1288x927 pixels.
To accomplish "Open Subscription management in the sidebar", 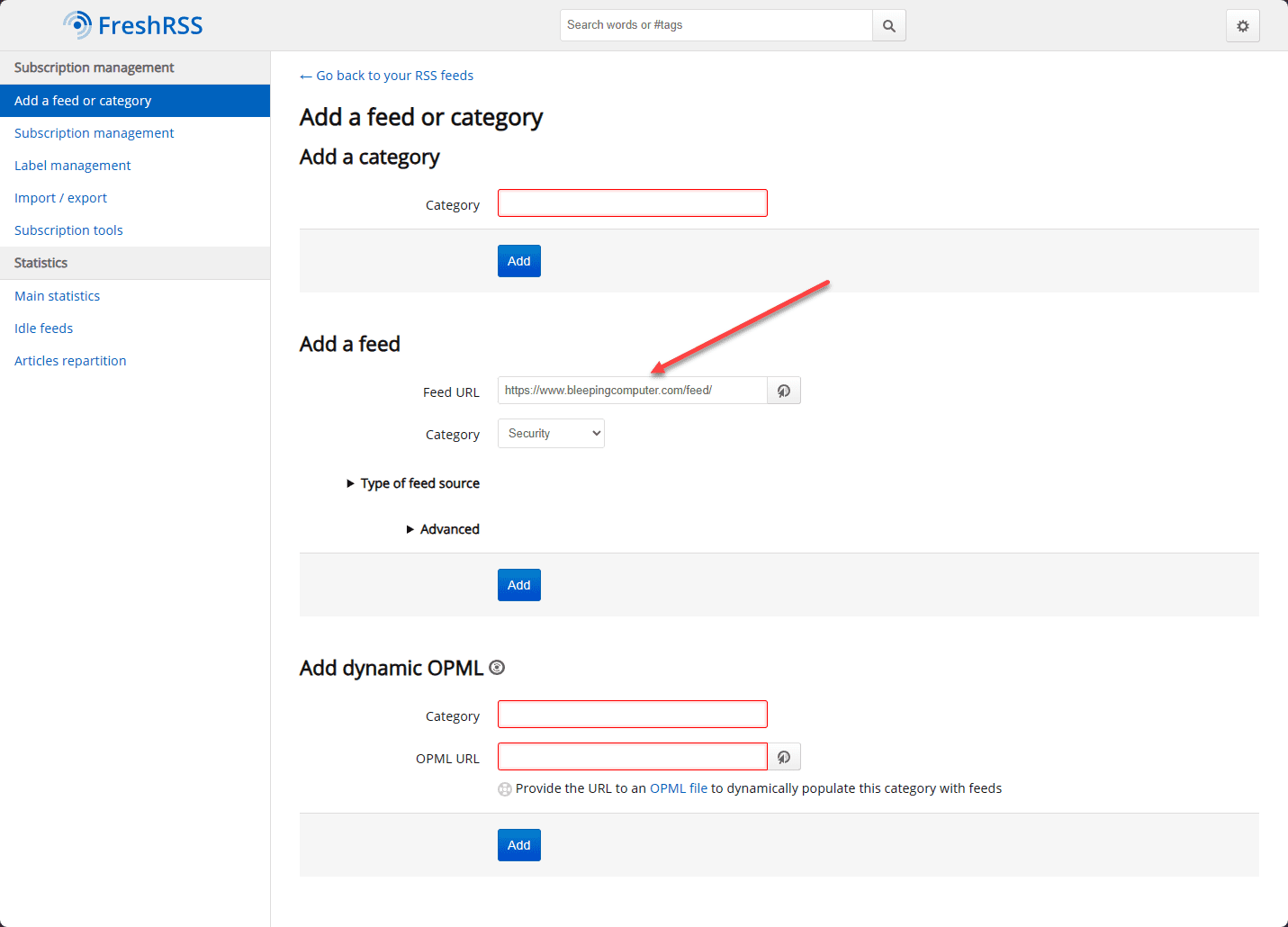I will coord(94,133).
